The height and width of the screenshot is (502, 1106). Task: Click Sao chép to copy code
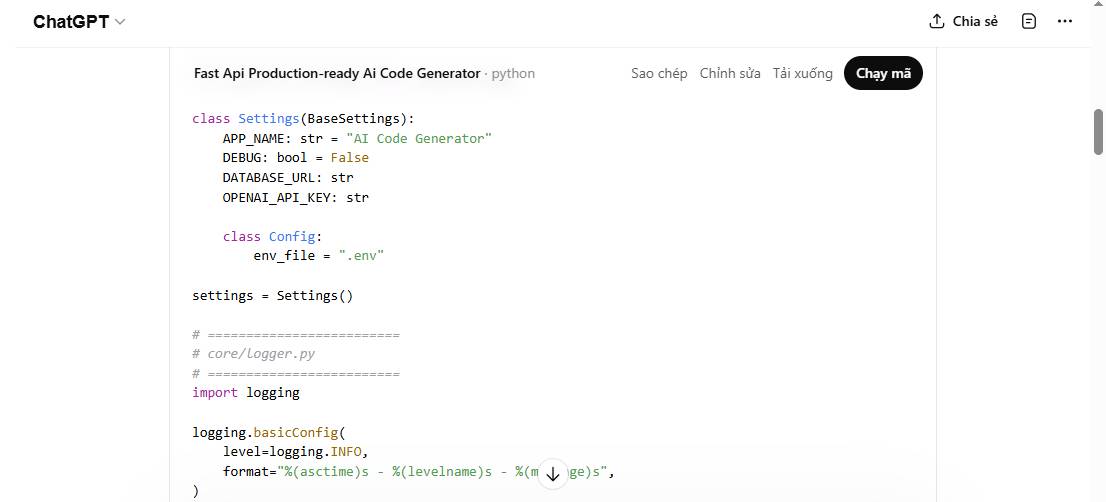pos(659,73)
